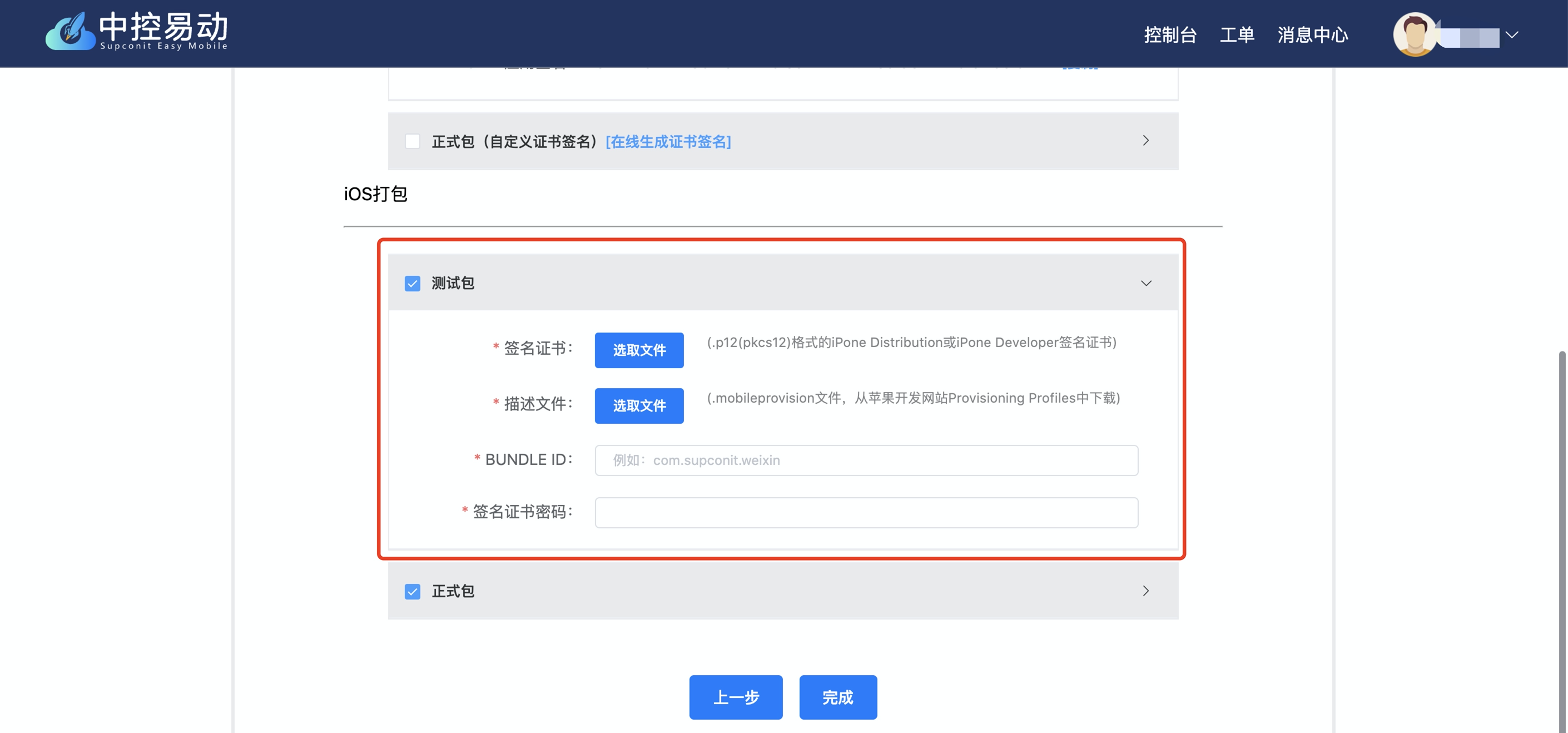Viewport: 1568px width, 733px height.
Task: Go to 工单 in the top navigation
Action: 1237,34
